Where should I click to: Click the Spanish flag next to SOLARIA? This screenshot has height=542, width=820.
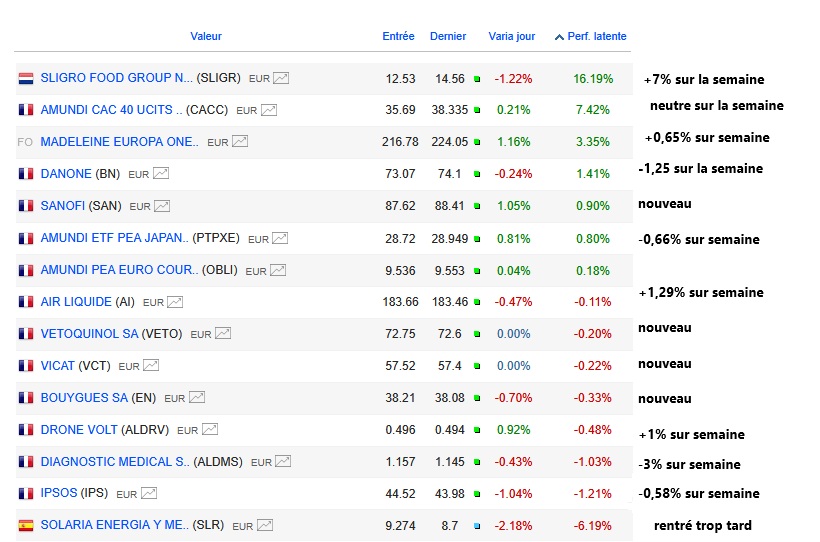pos(26,525)
